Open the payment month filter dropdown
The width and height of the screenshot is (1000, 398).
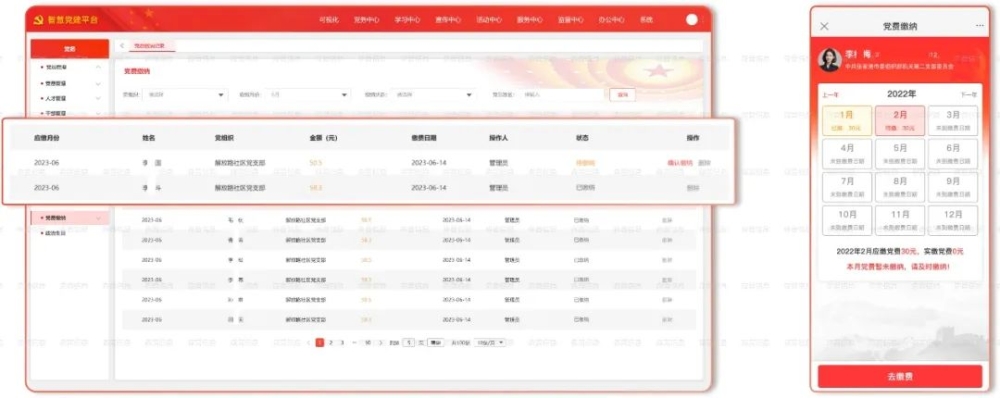coord(309,94)
